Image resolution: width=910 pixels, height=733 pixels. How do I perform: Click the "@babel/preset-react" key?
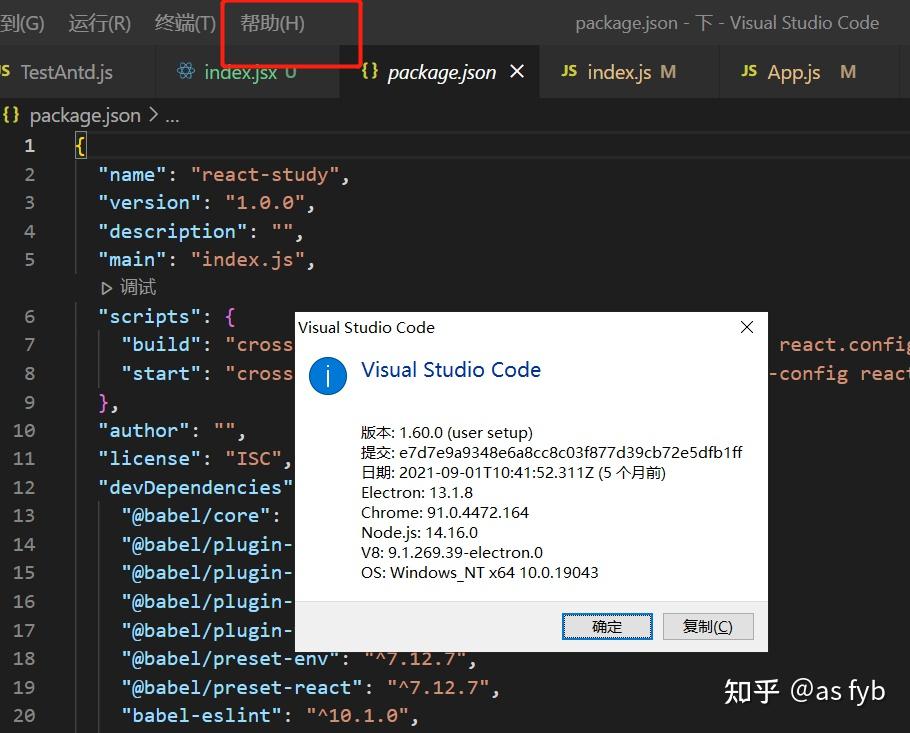coord(242,688)
